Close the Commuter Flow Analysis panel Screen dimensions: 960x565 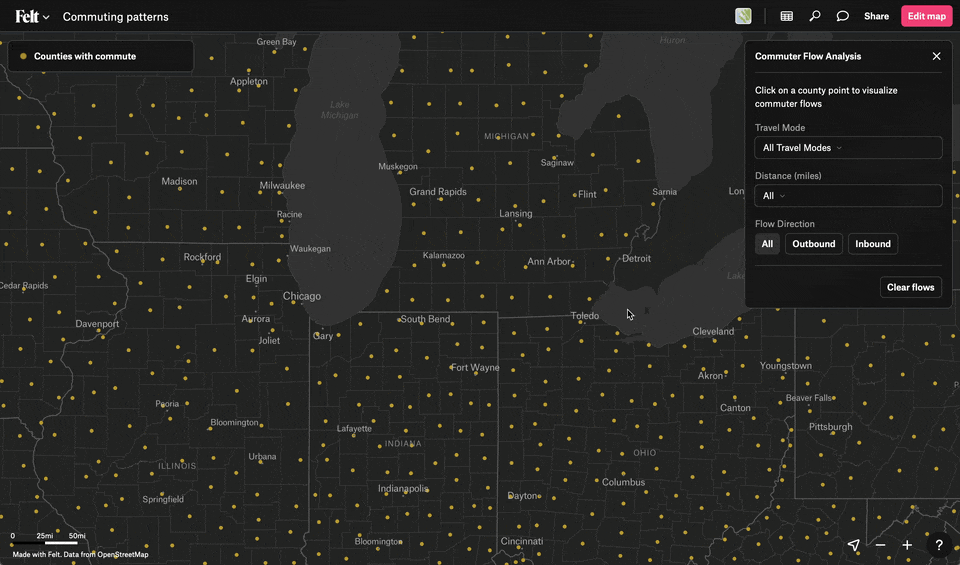point(936,57)
